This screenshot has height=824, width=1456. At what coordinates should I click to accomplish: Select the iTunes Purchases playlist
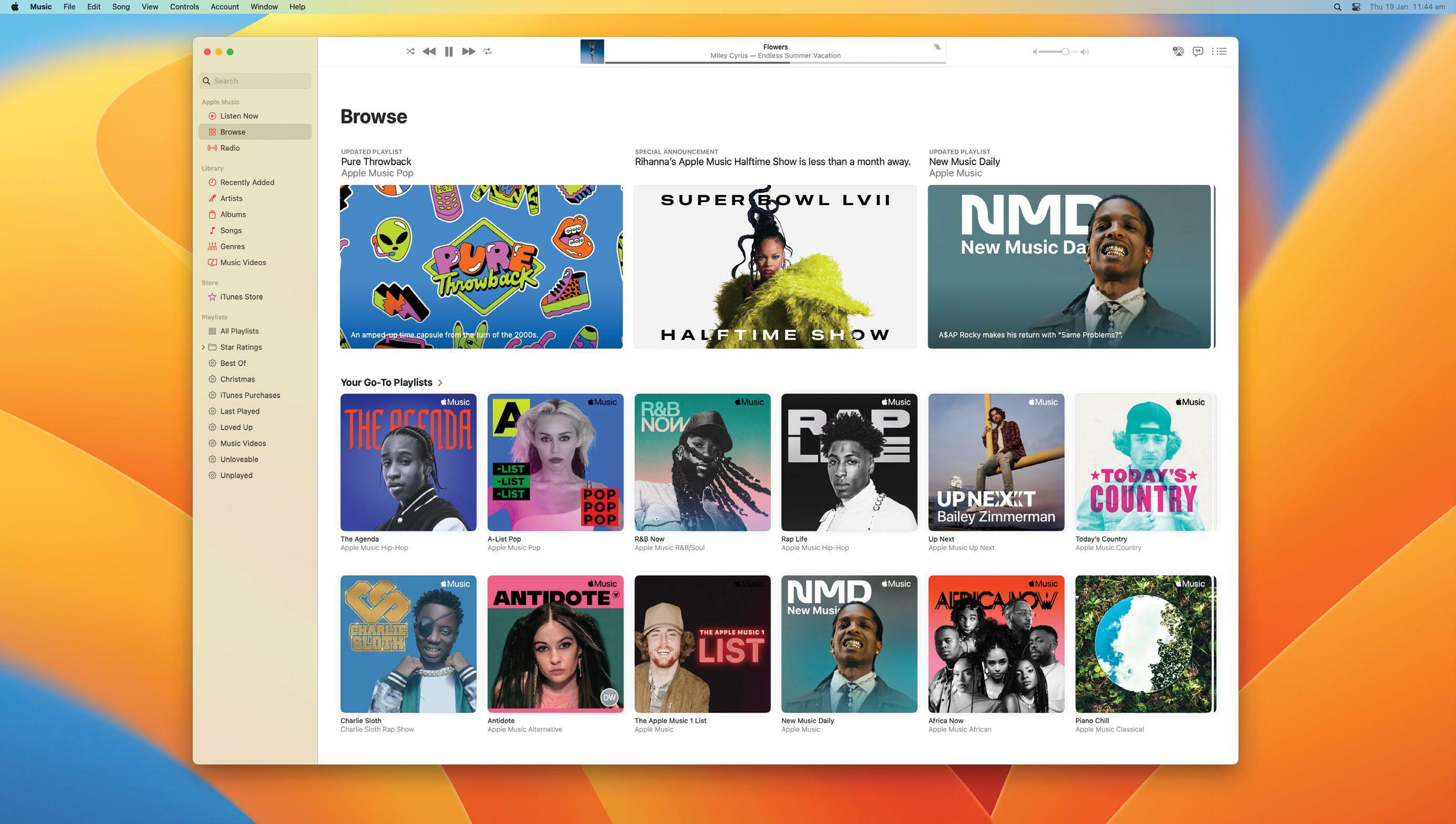[x=255, y=395]
